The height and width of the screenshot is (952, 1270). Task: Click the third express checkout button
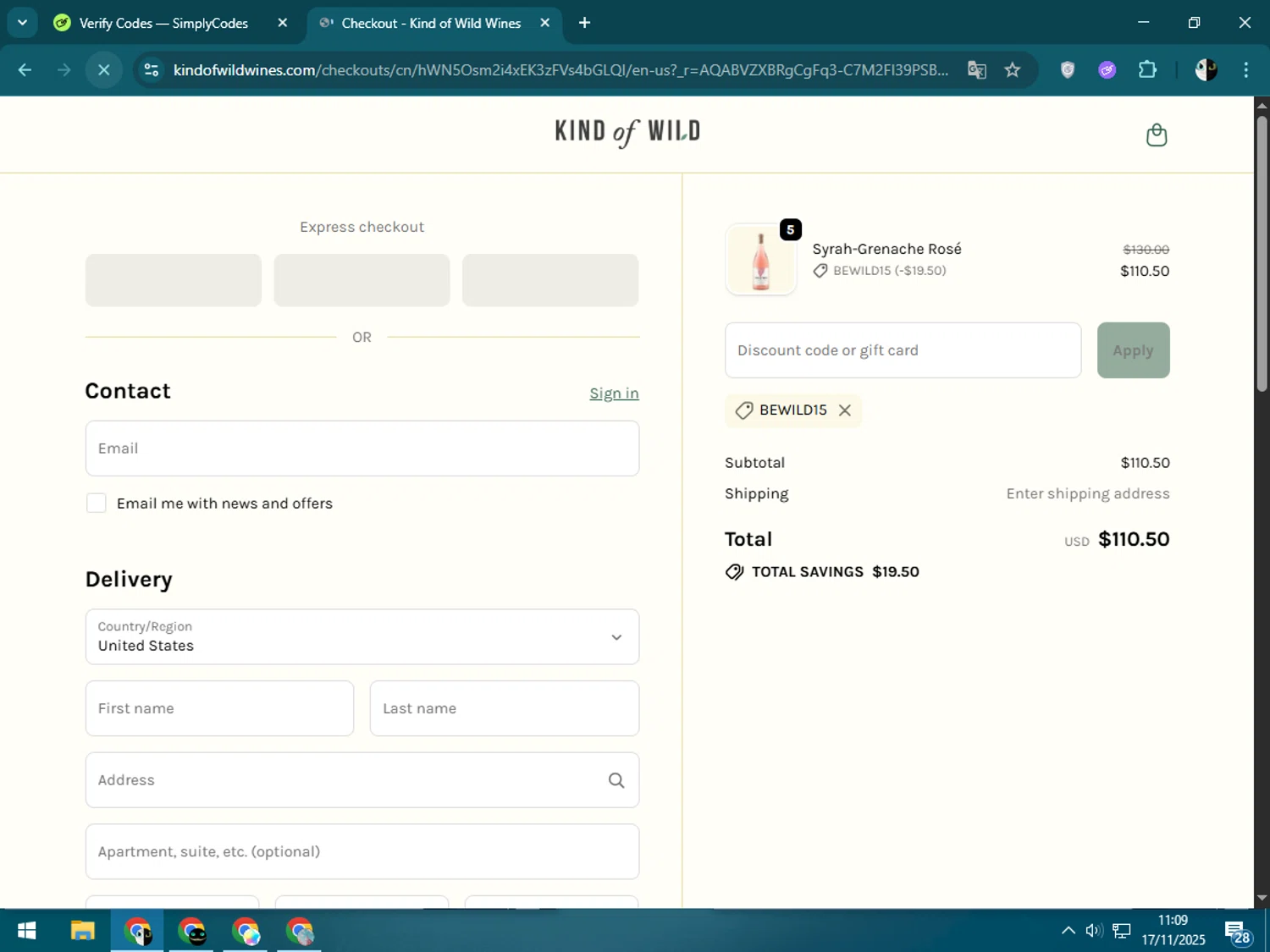point(550,280)
